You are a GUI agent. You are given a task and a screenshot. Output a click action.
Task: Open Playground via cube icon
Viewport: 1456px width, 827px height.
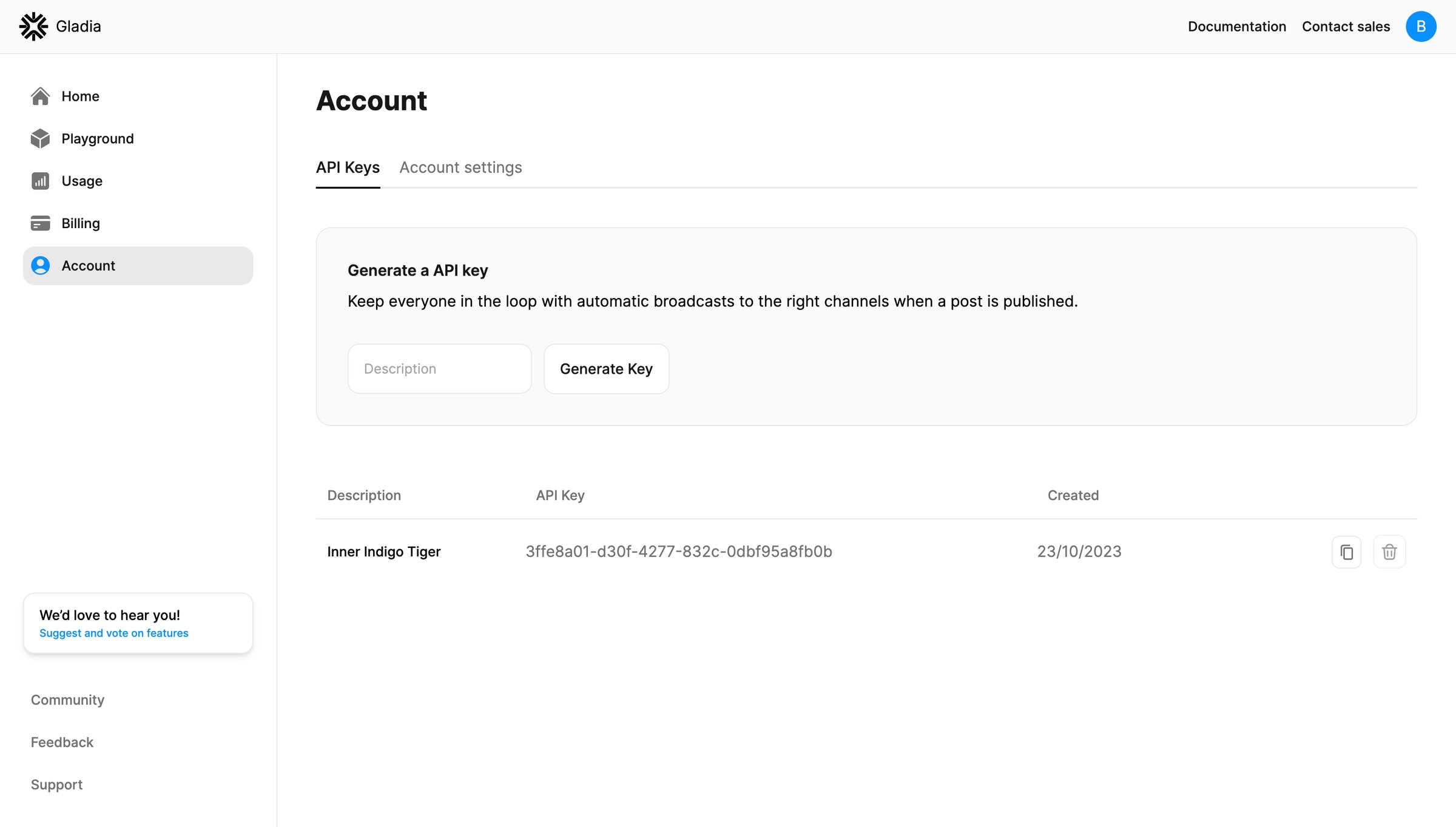coord(40,138)
